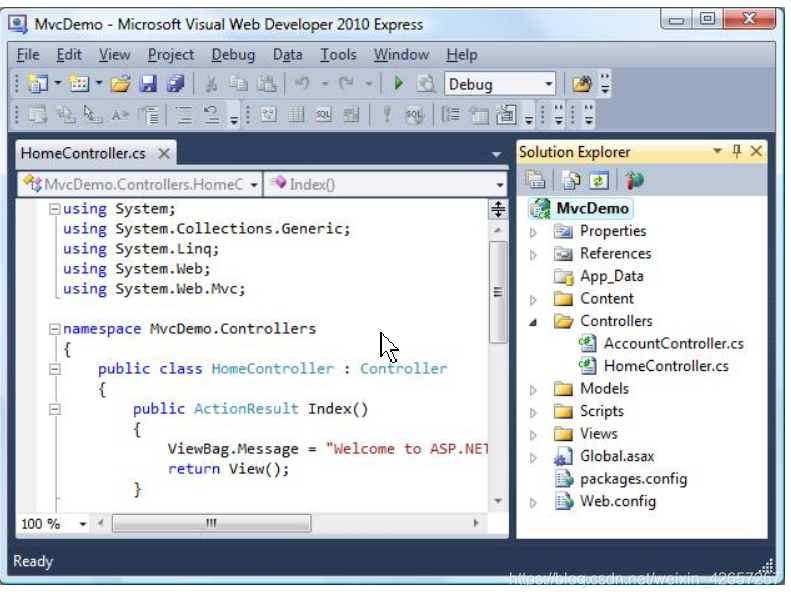Screen dimensions: 791x598
Task: Click the table grid pane icon in query toolbar
Action: 296,115
